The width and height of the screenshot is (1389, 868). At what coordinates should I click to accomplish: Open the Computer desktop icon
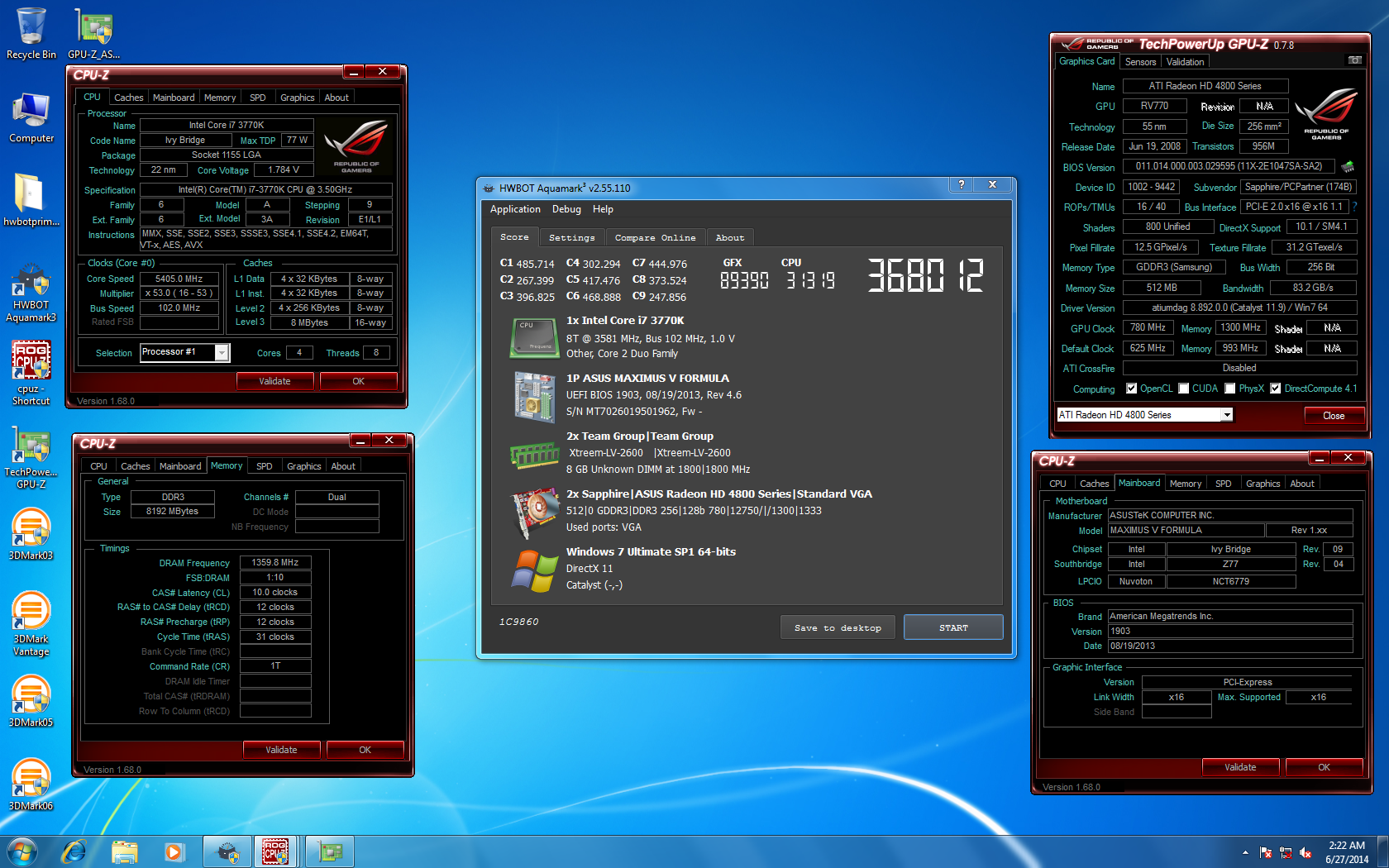tap(31, 117)
